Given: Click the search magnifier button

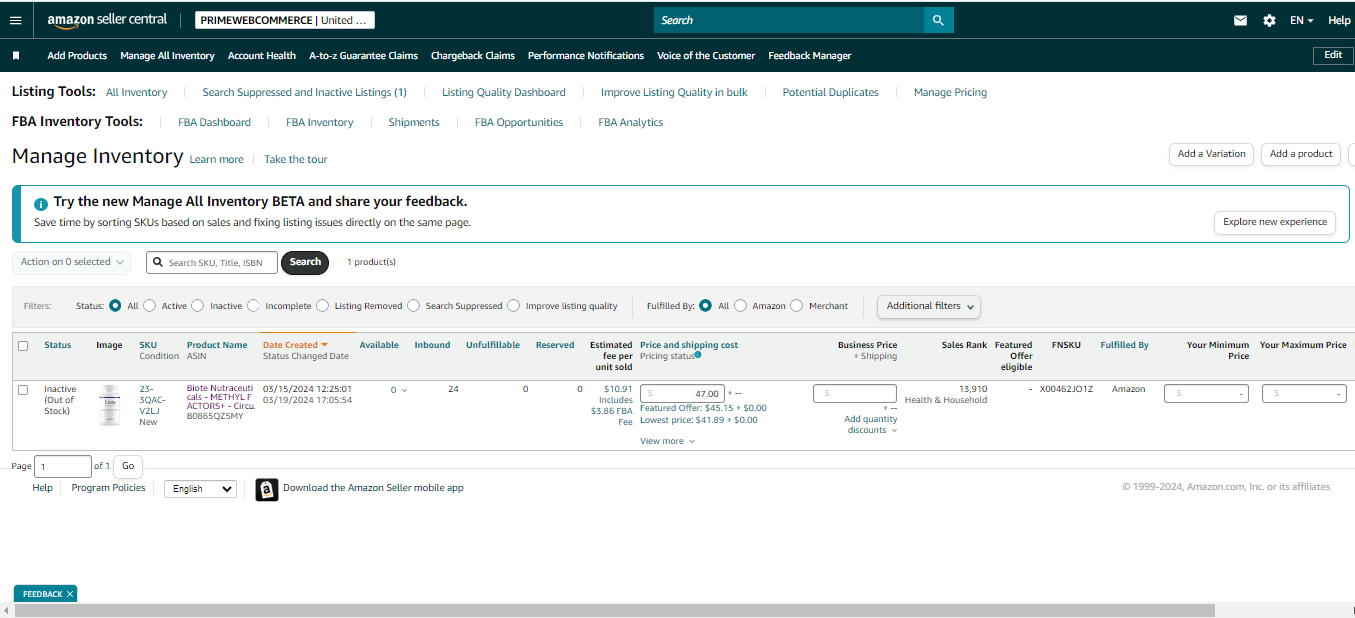Looking at the screenshot, I should pyautogui.click(x=938, y=20).
